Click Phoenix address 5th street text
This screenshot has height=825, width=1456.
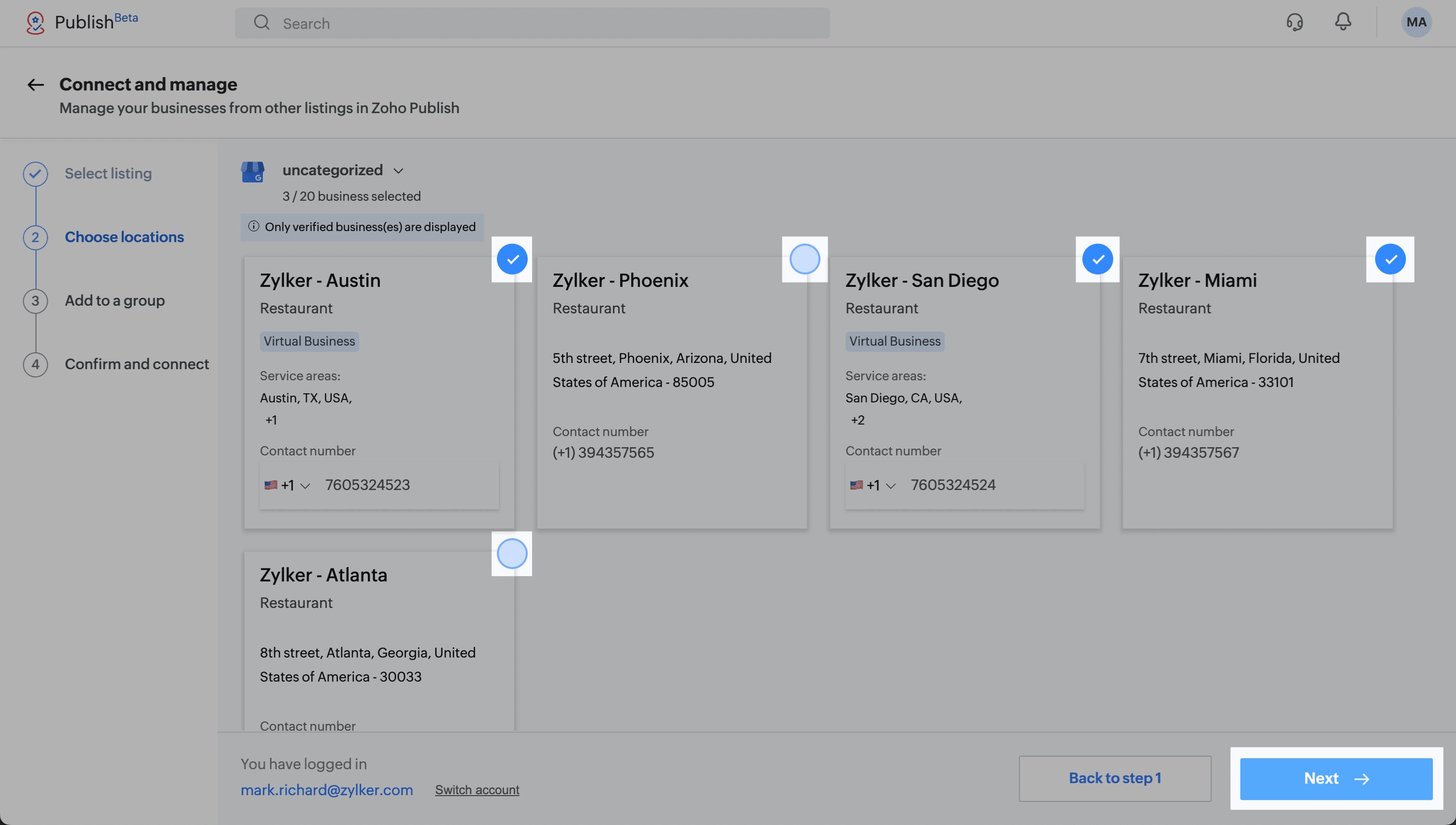pos(662,370)
